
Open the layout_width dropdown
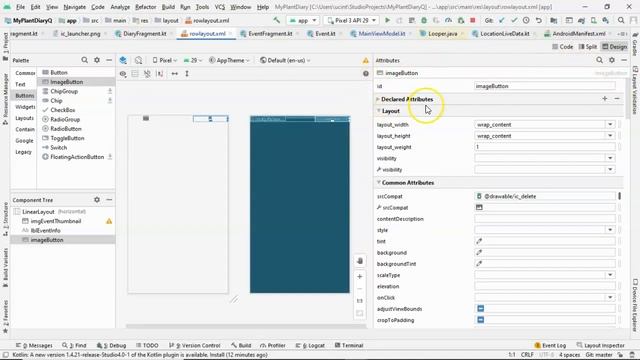tap(610, 124)
